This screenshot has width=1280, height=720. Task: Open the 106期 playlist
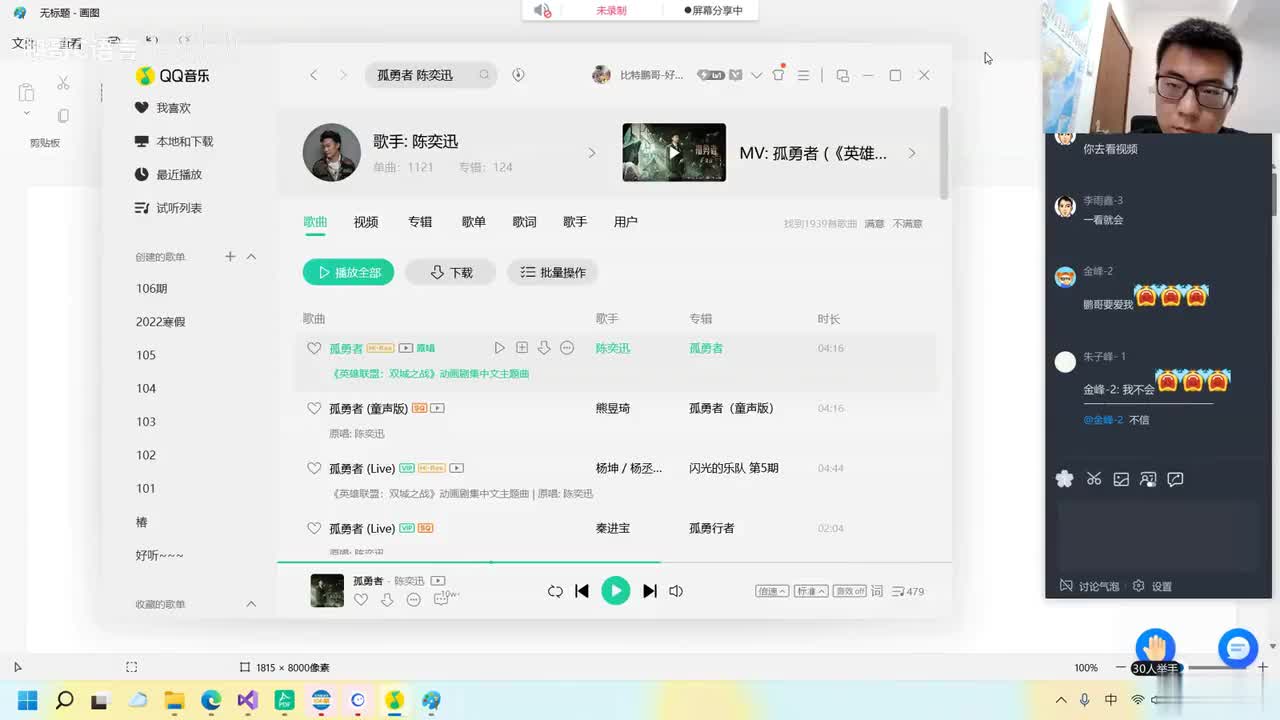(x=152, y=289)
